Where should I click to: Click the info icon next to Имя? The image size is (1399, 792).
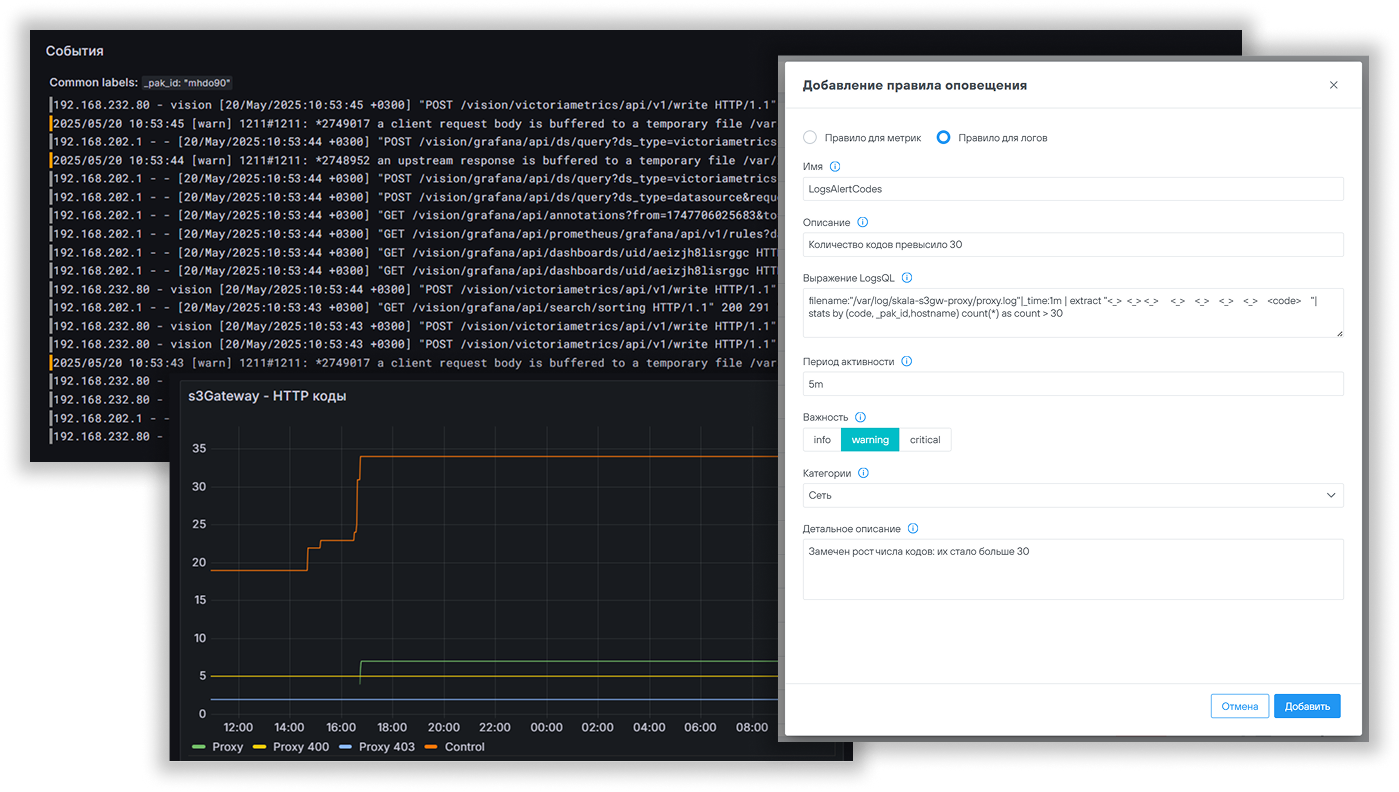[x=835, y=167]
